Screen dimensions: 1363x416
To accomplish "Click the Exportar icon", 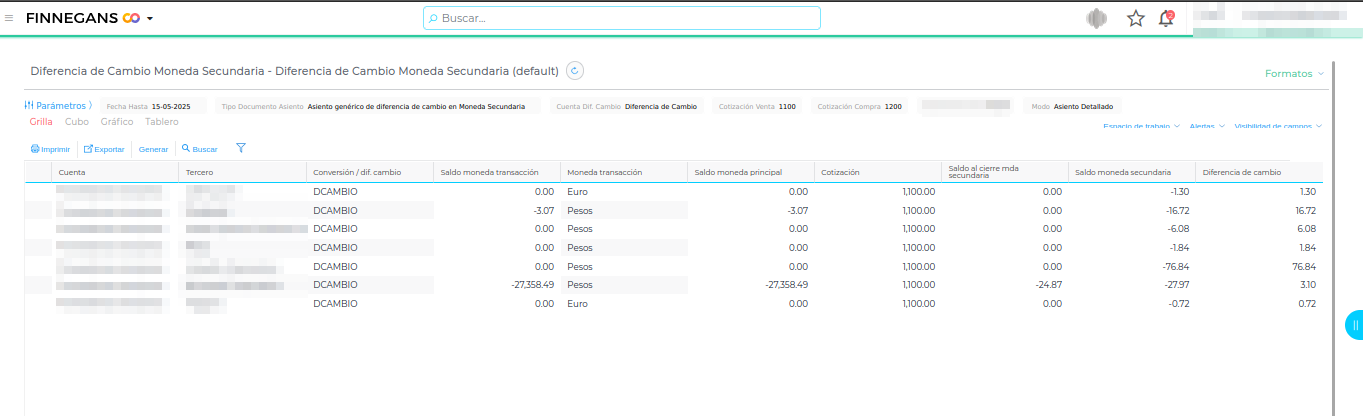I will tap(88, 149).
